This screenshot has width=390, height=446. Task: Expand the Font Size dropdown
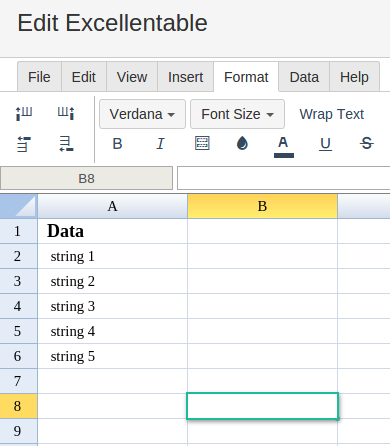tap(237, 114)
